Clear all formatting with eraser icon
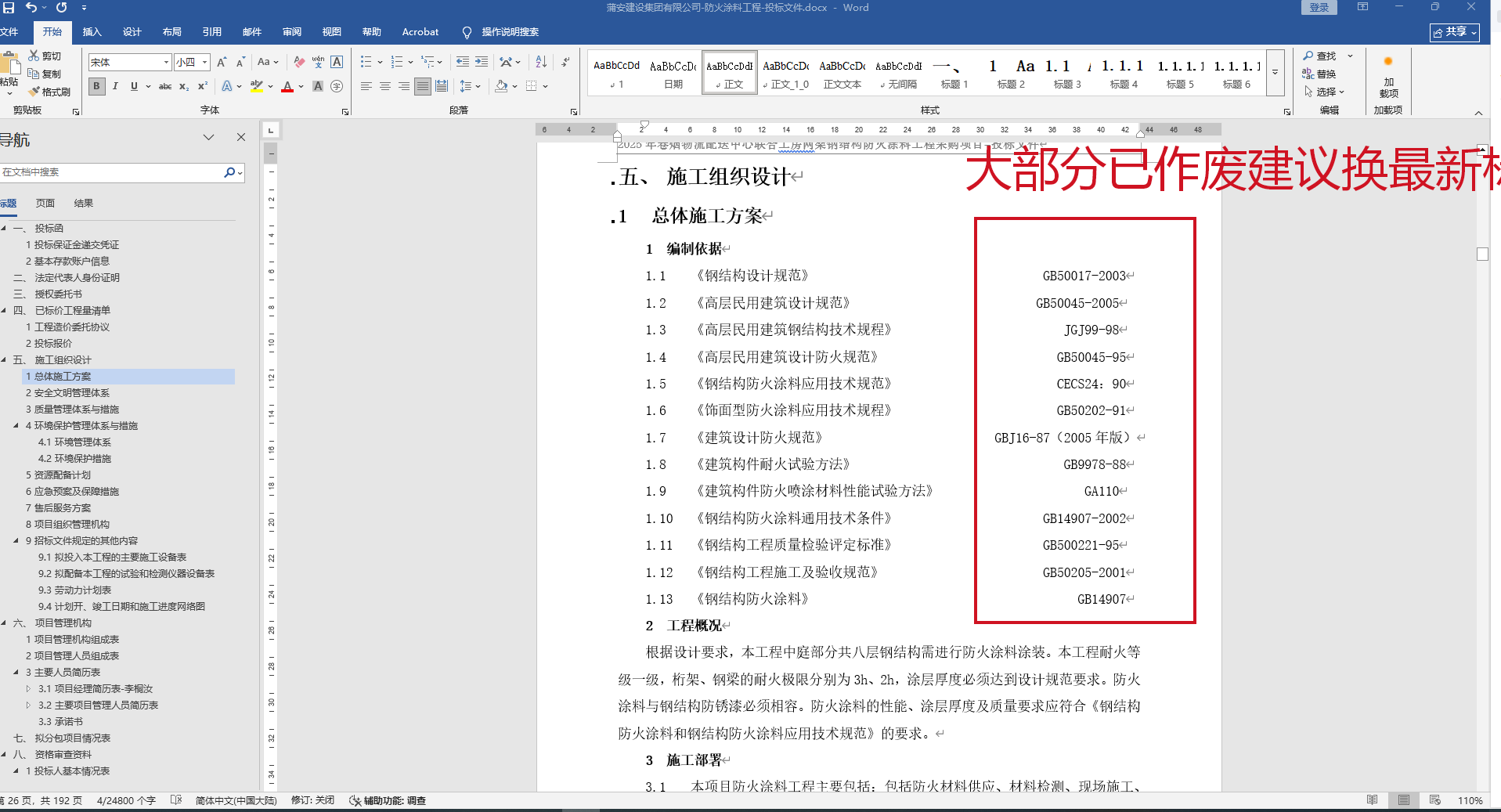 point(299,62)
